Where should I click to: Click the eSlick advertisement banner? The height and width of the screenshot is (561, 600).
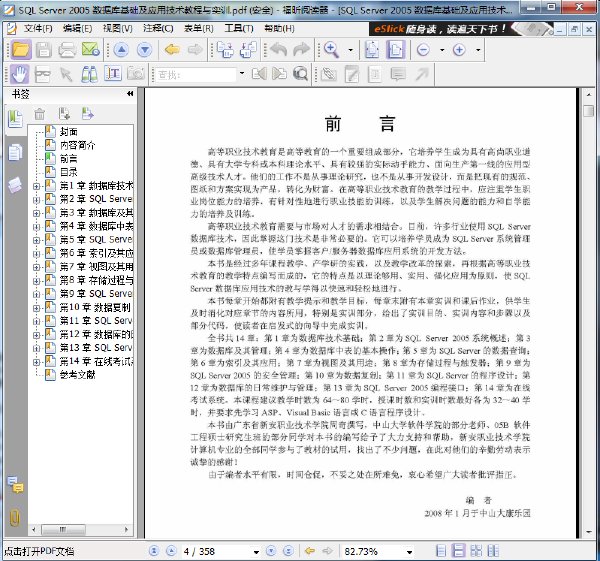460,29
